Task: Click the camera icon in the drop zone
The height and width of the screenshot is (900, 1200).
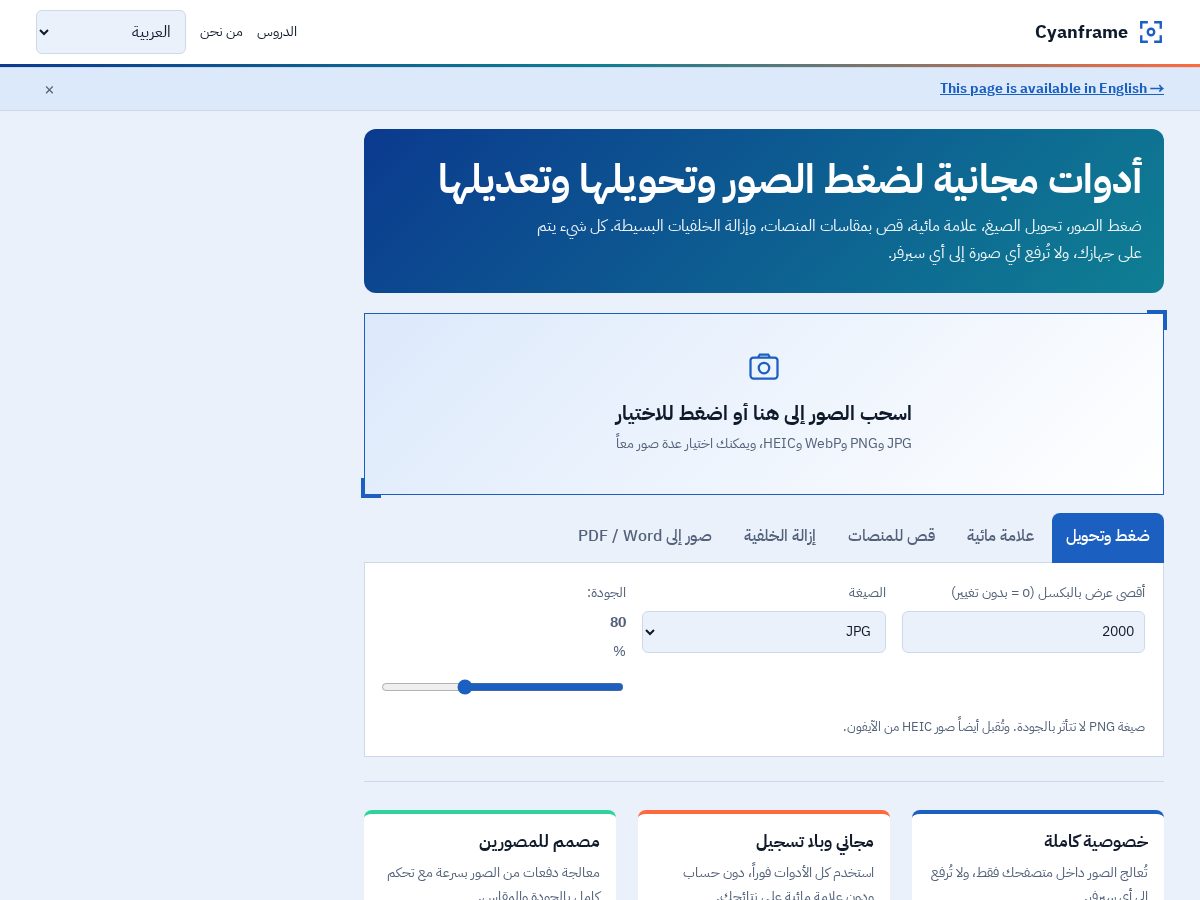Action: (764, 367)
